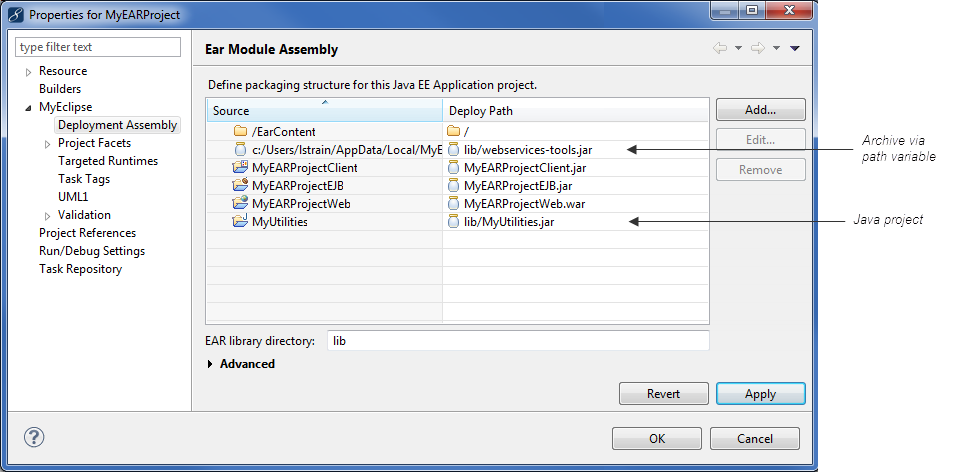
Task: Click the EAR library directory field
Action: (x=517, y=341)
